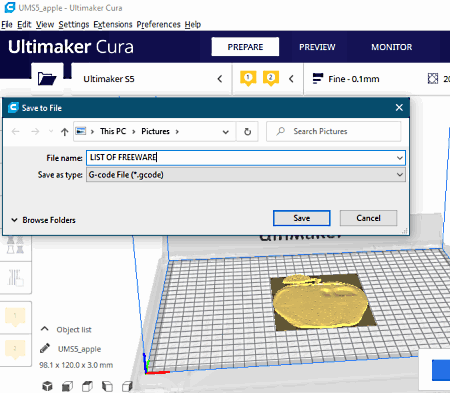
Task: Click the Cura logo in dialog title
Action: pos(13,108)
